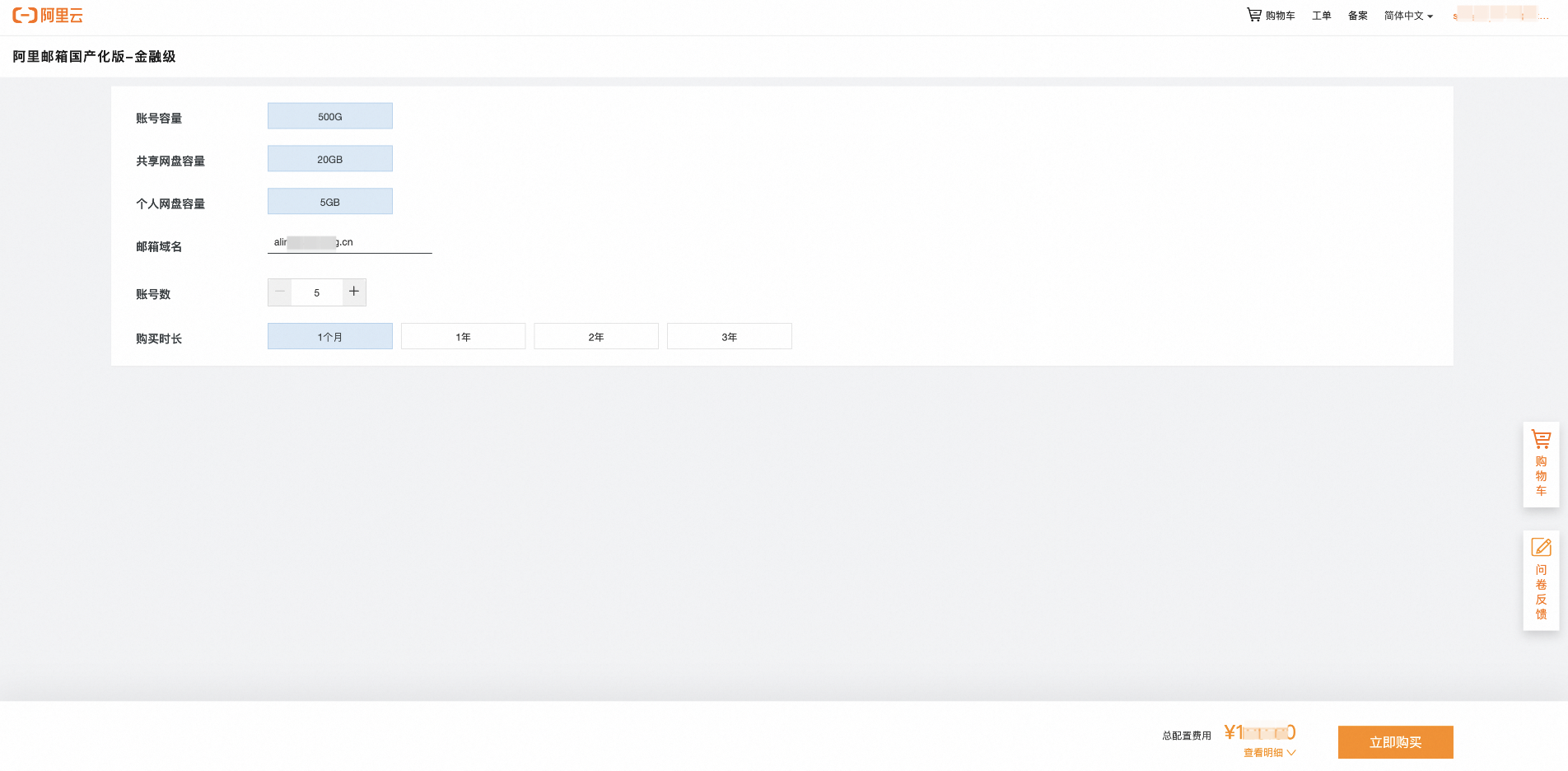This screenshot has height=771, width=1568.
Task: Select the 500G account capacity option
Action: click(x=329, y=116)
